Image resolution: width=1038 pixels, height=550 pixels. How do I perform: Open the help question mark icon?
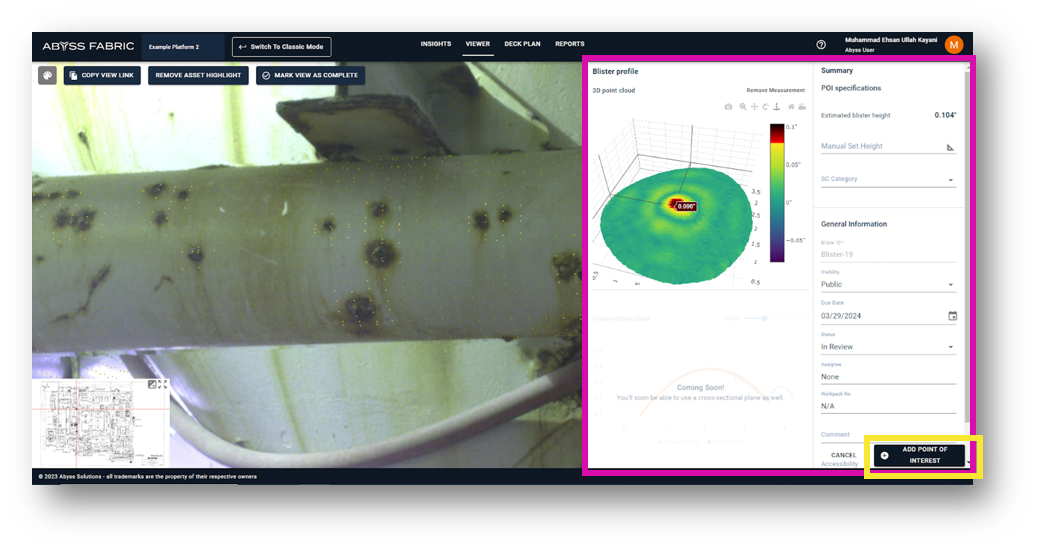(x=821, y=45)
